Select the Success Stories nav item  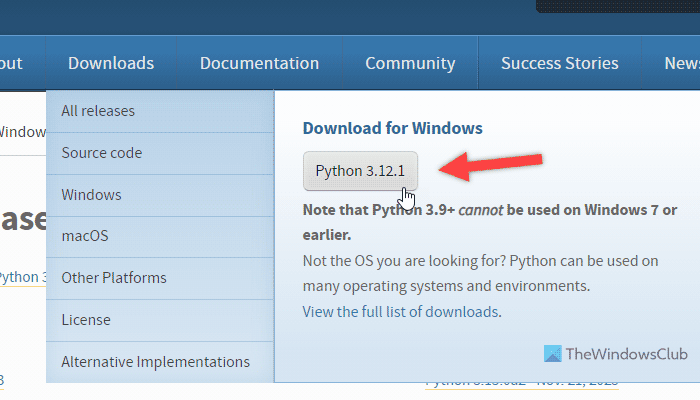(559, 63)
